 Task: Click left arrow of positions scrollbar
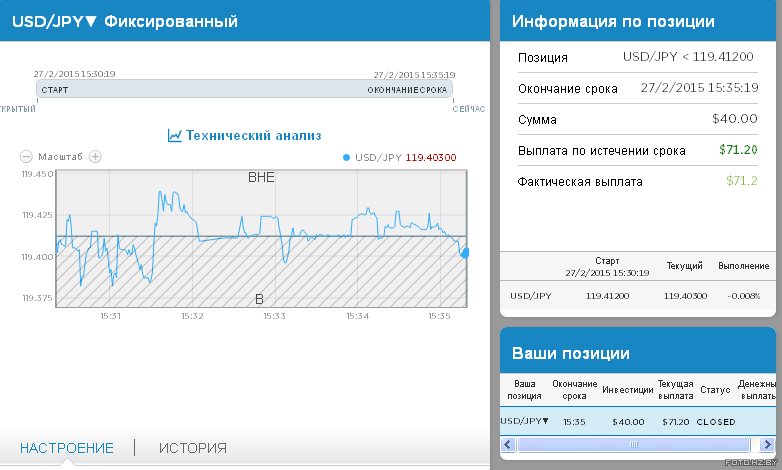pyautogui.click(x=508, y=444)
